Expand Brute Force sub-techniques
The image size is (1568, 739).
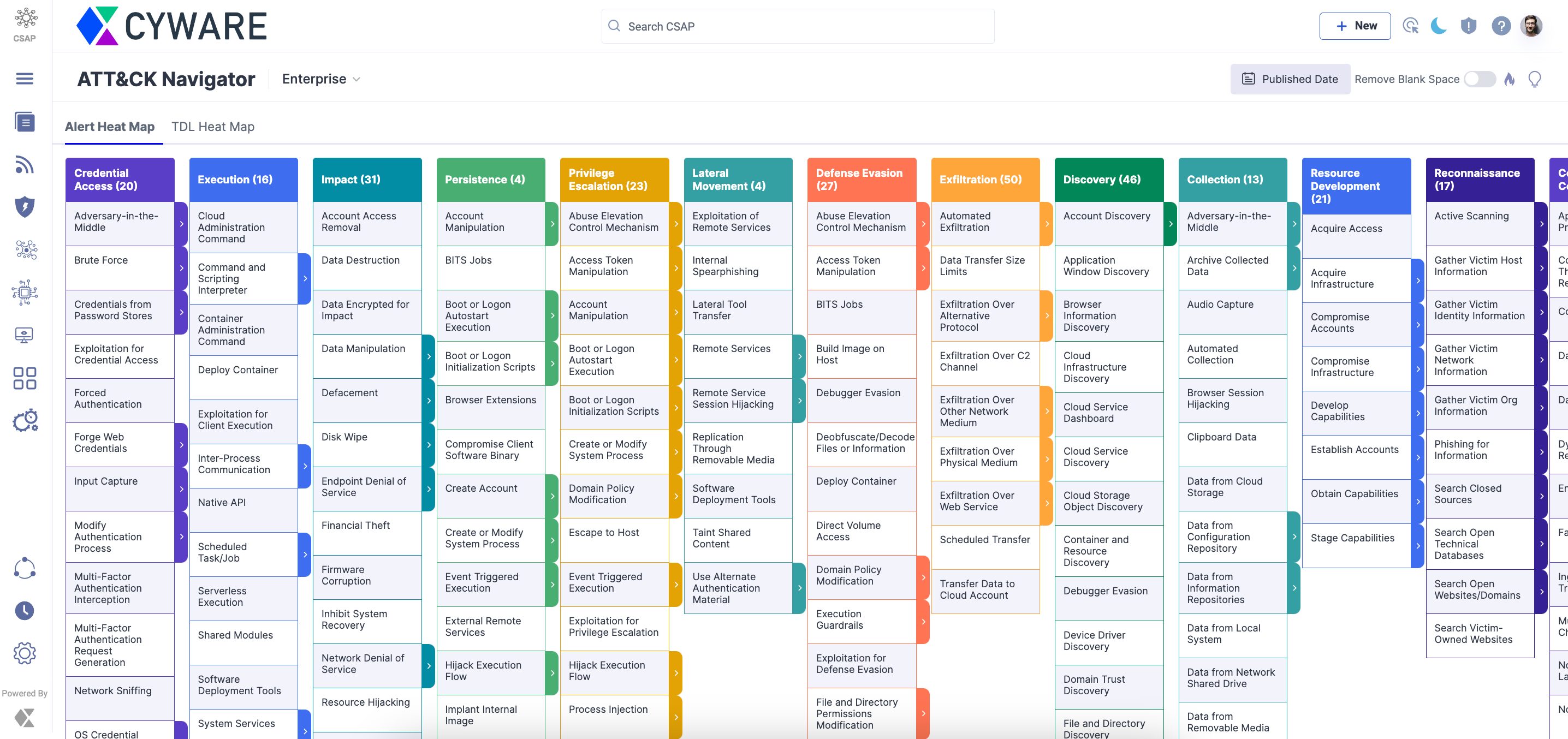(x=181, y=268)
